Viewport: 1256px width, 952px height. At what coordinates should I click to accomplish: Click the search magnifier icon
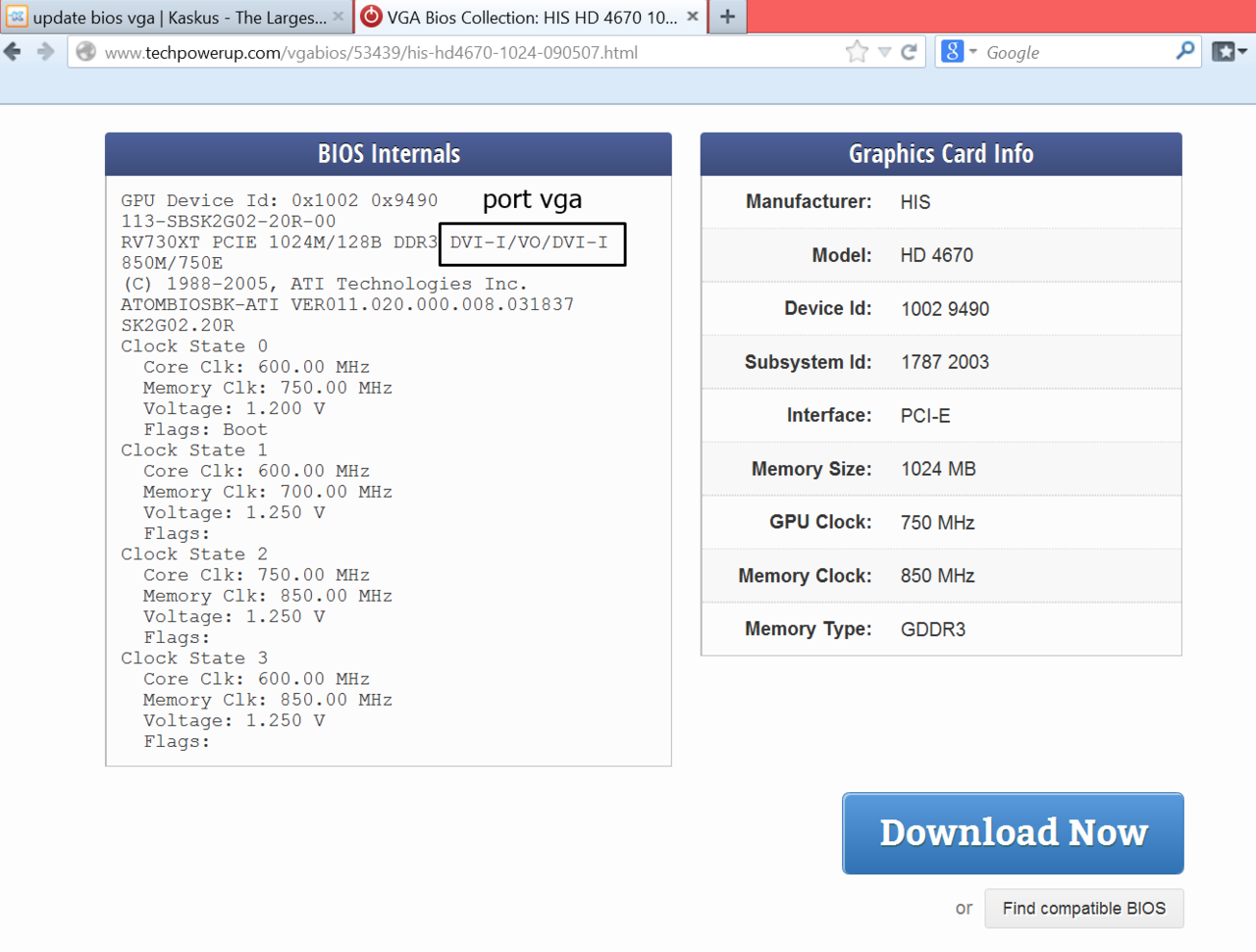tap(1185, 51)
